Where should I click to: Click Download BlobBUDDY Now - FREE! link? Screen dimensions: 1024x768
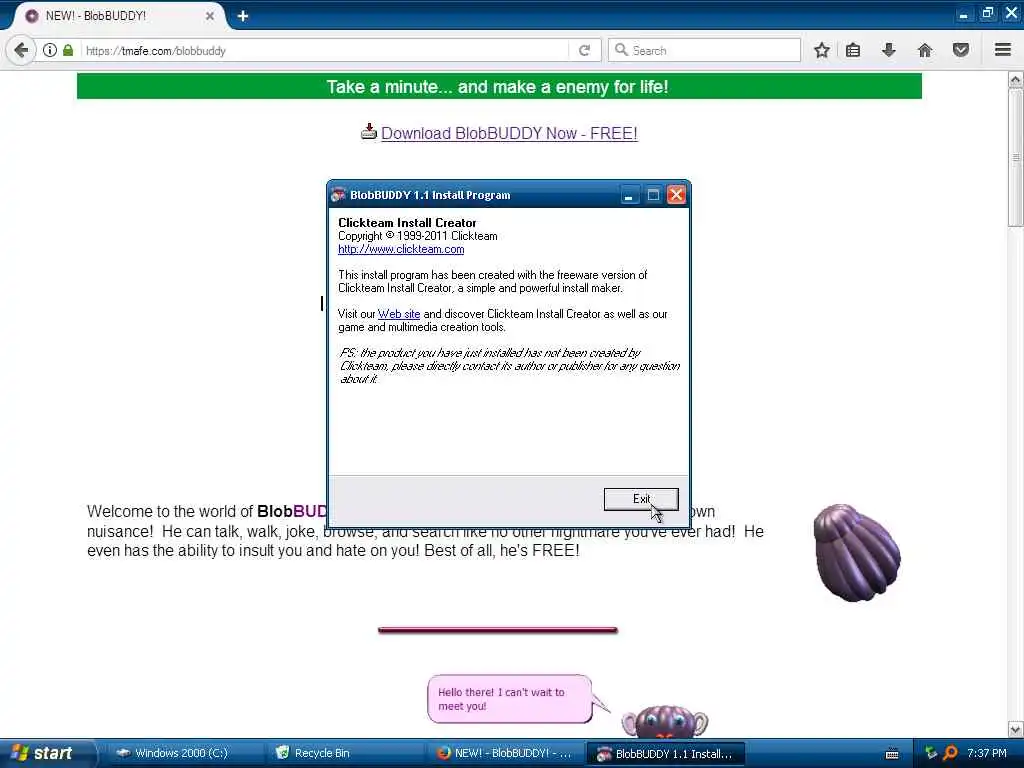coord(509,133)
